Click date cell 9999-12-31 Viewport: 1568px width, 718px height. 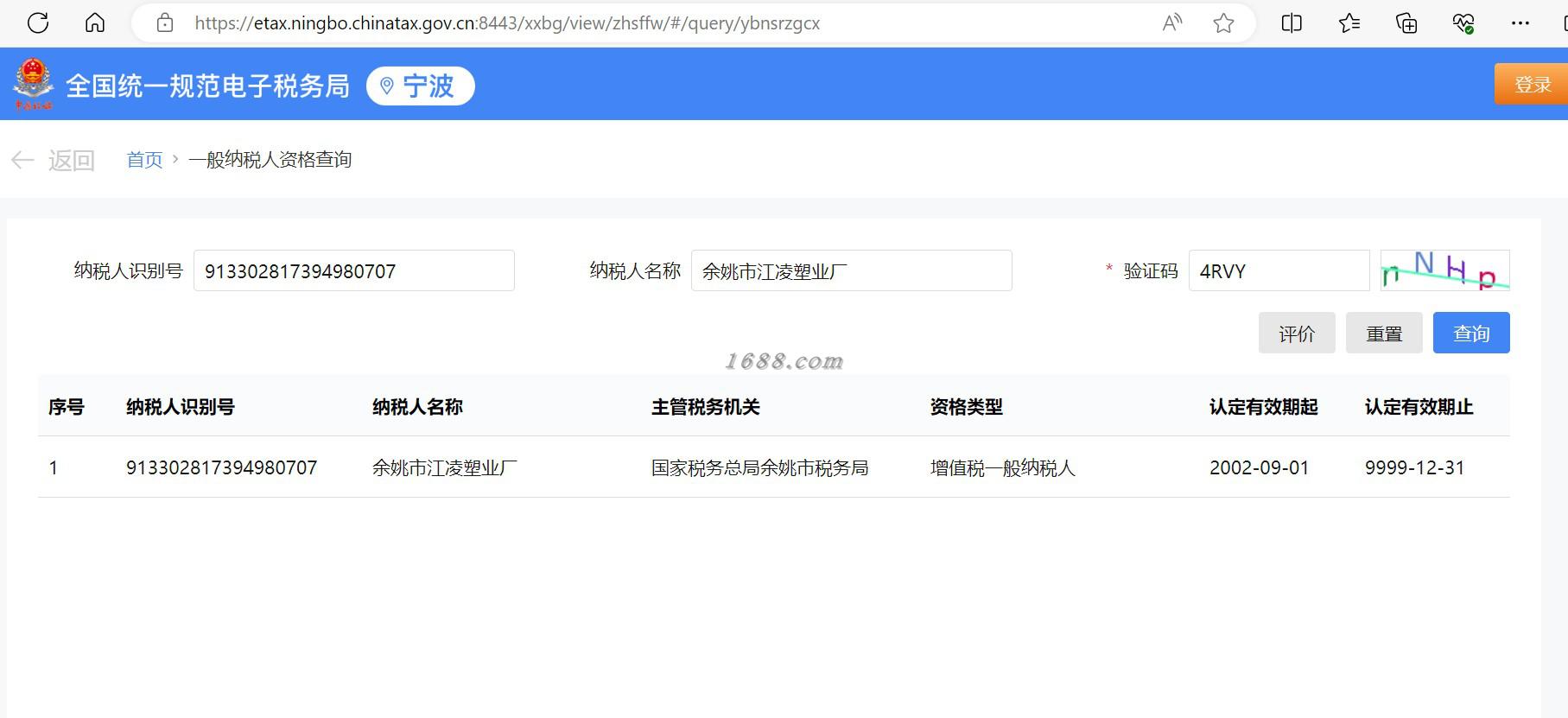(1415, 467)
